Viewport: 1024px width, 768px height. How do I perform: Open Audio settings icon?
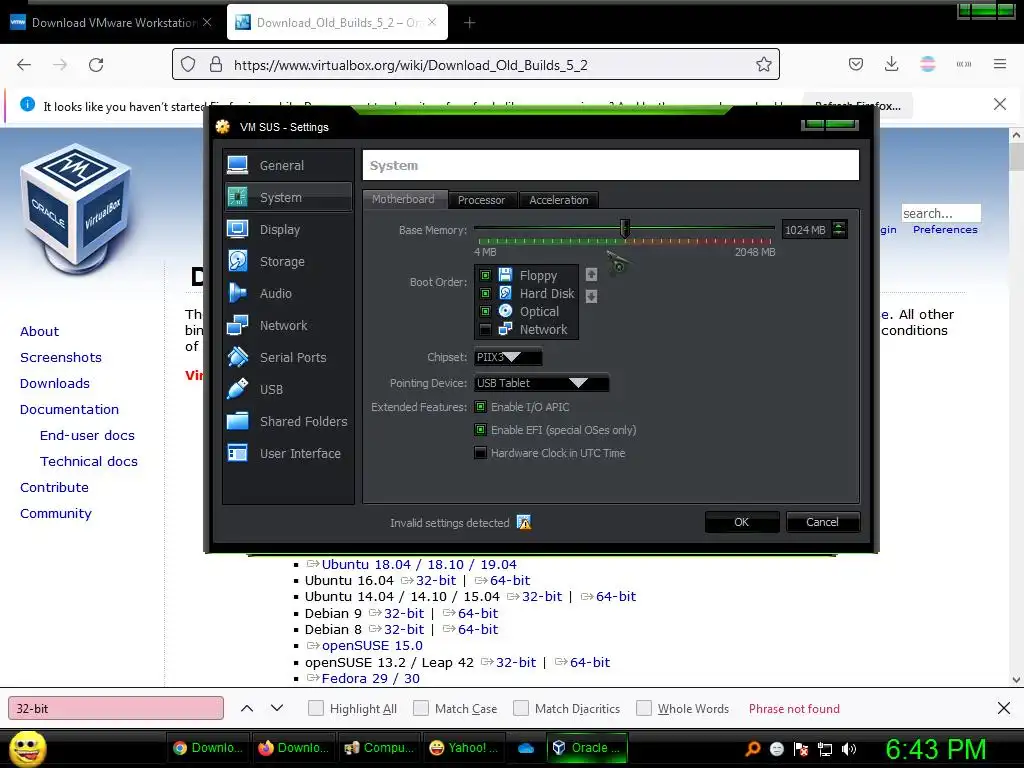point(237,293)
